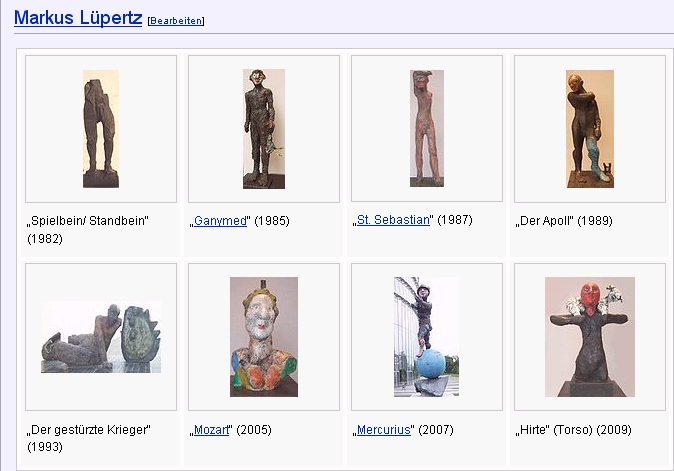
Task: Click the Der gestürzte Krieger (1993) caption
Action: tap(89, 438)
